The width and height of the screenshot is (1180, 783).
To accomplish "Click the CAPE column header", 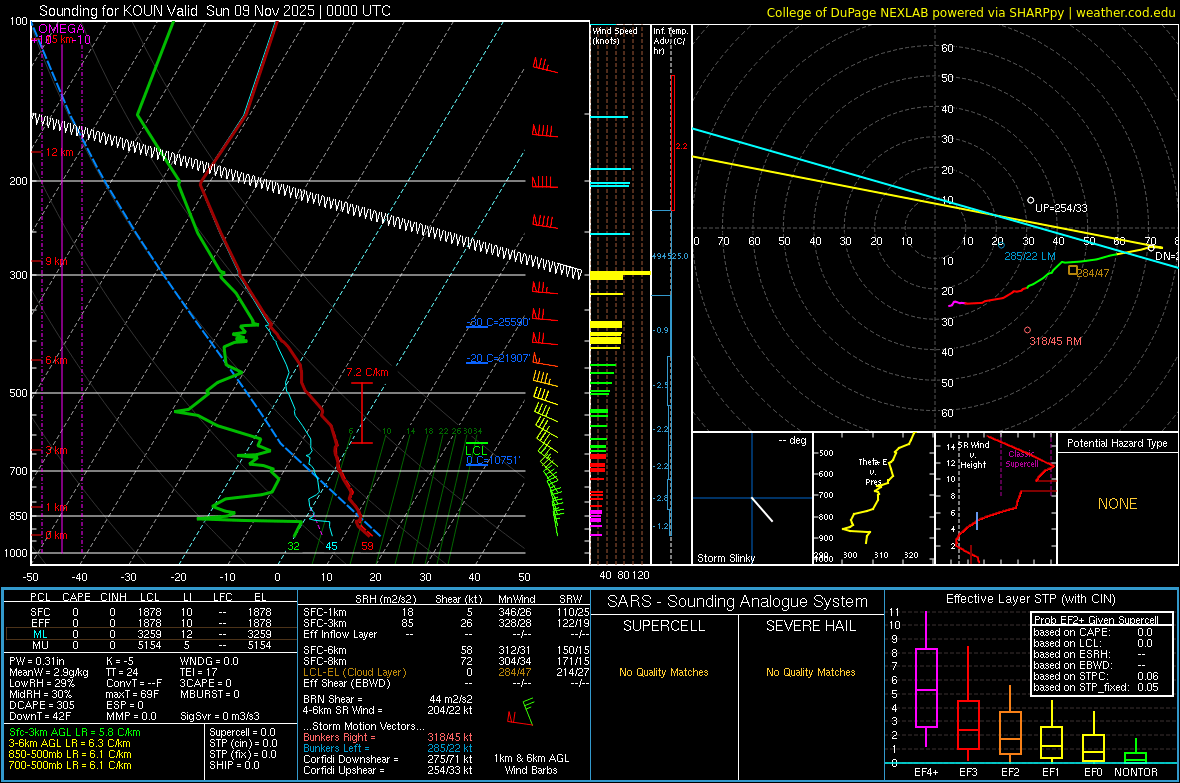I will click(x=76, y=597).
